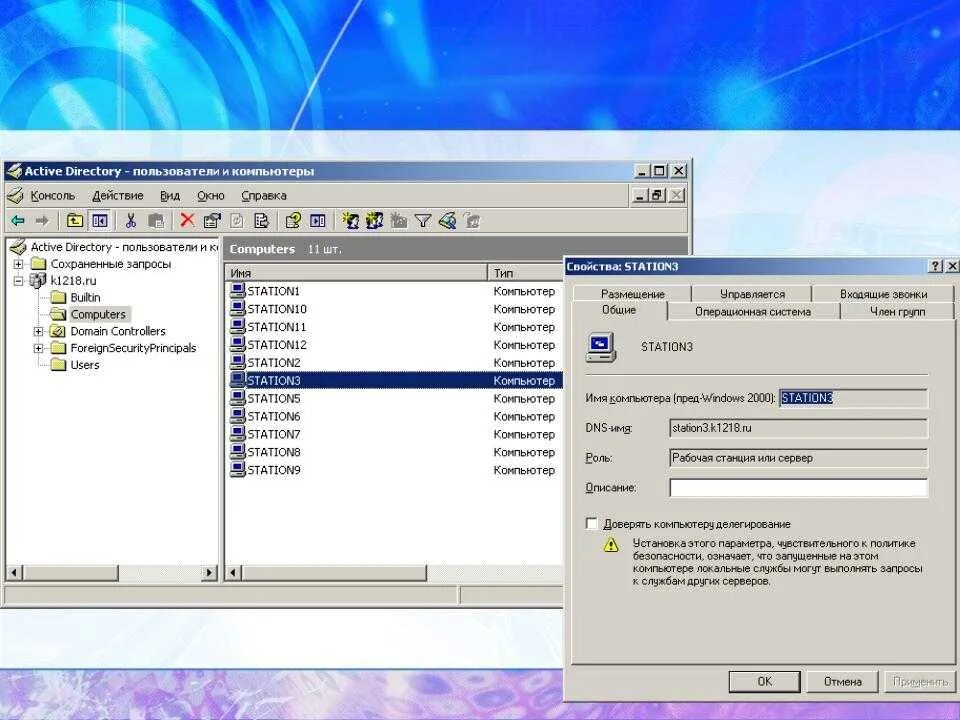Enable Доверять компьютеру делегирование checkbox
The width and height of the screenshot is (960, 720).
pos(591,523)
